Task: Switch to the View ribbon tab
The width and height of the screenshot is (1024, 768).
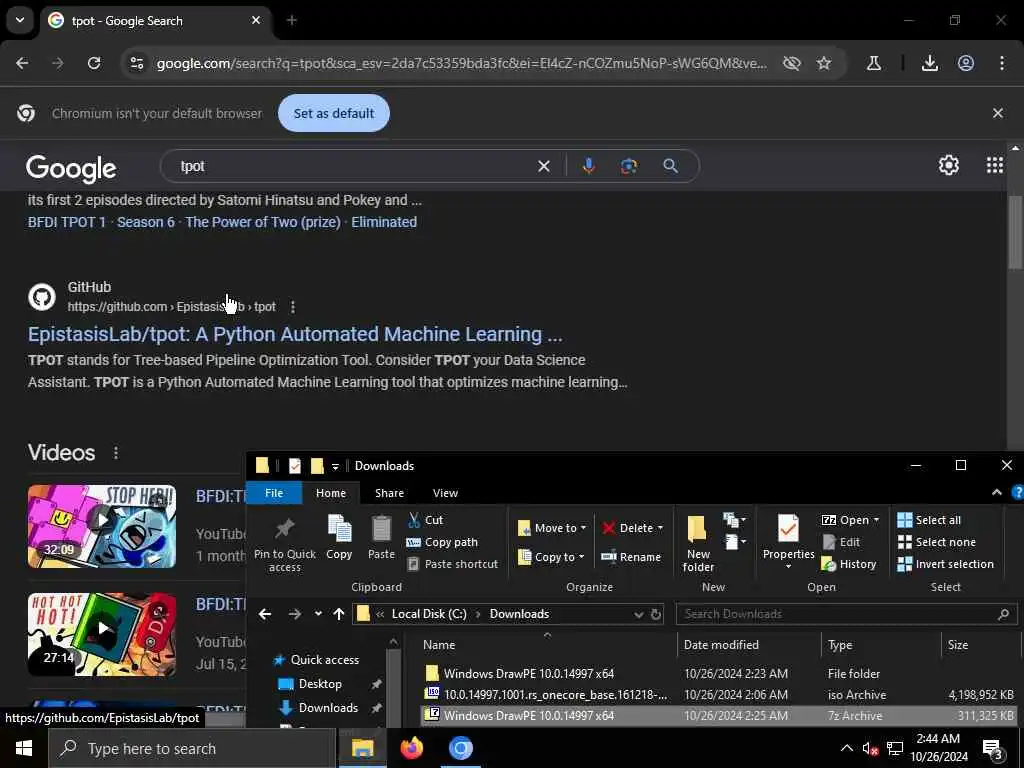Action: pyautogui.click(x=445, y=493)
